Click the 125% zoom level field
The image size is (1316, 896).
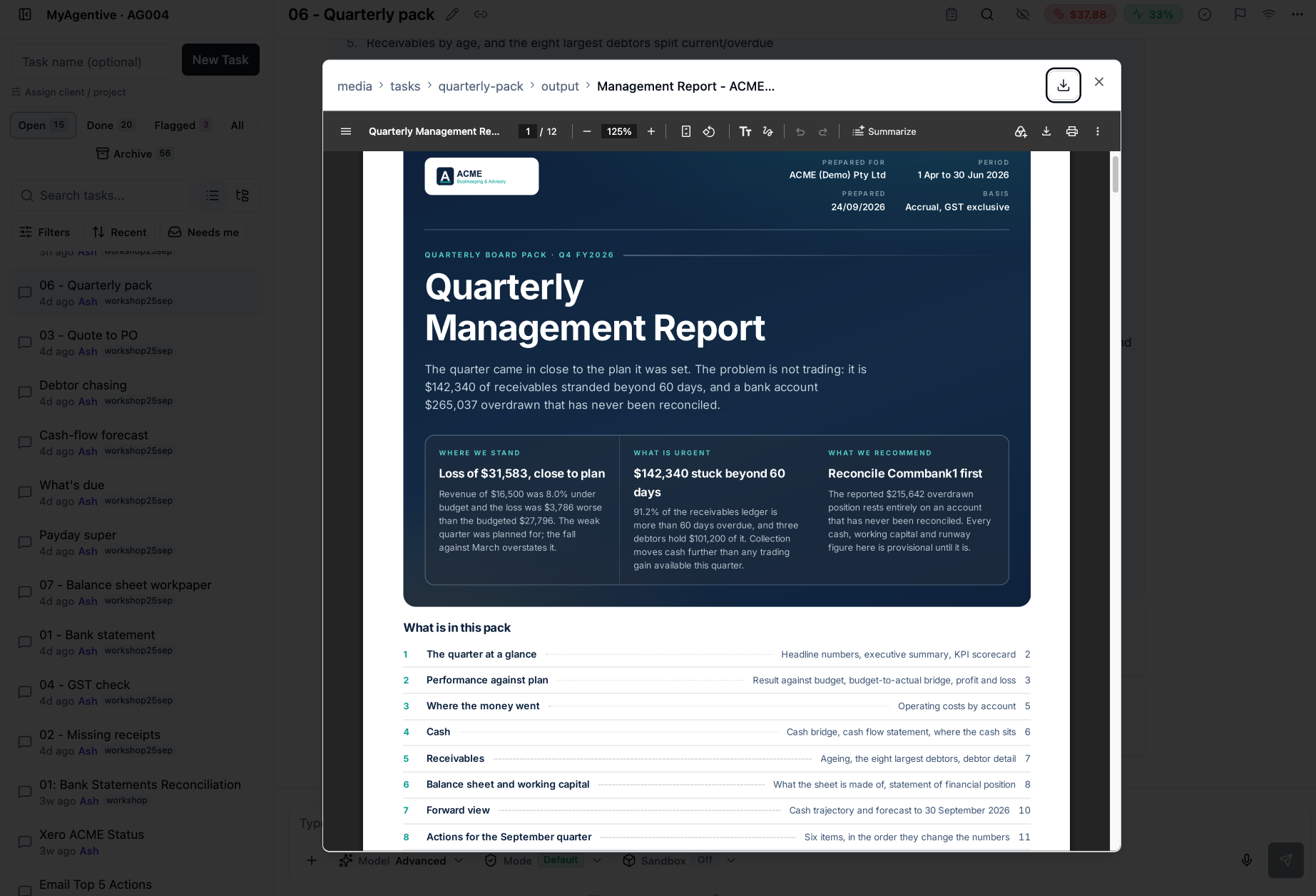click(619, 131)
